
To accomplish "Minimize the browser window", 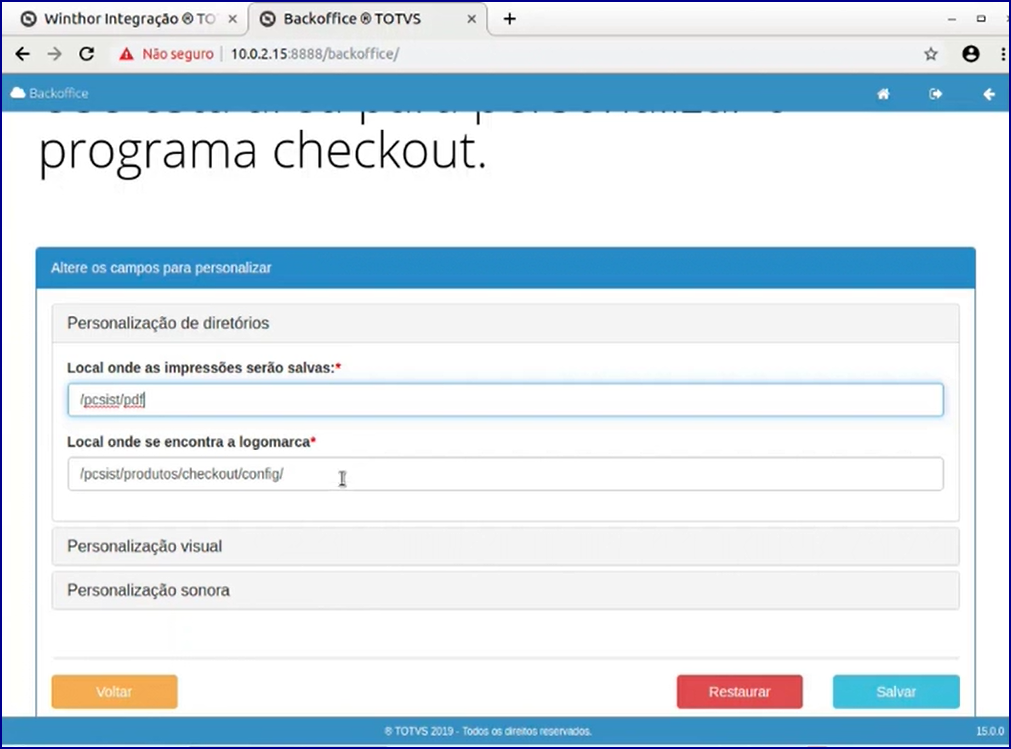I will click(952, 19).
